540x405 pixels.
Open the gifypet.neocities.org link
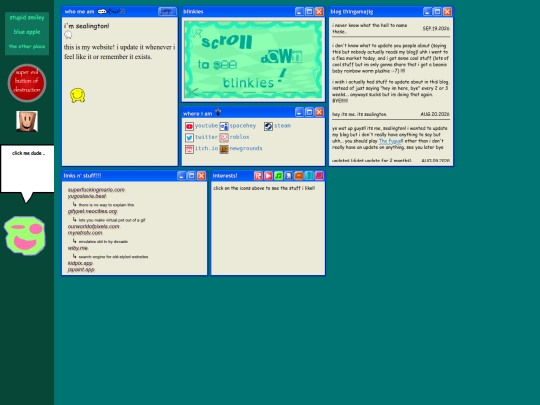click(x=92, y=211)
